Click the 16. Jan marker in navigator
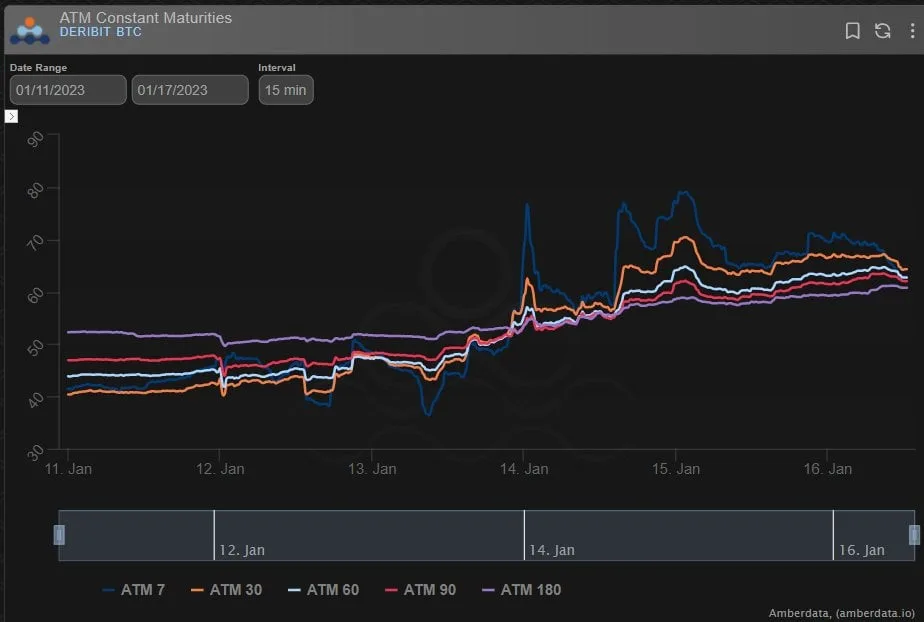Screen dimensions: 924x622 click(862, 550)
